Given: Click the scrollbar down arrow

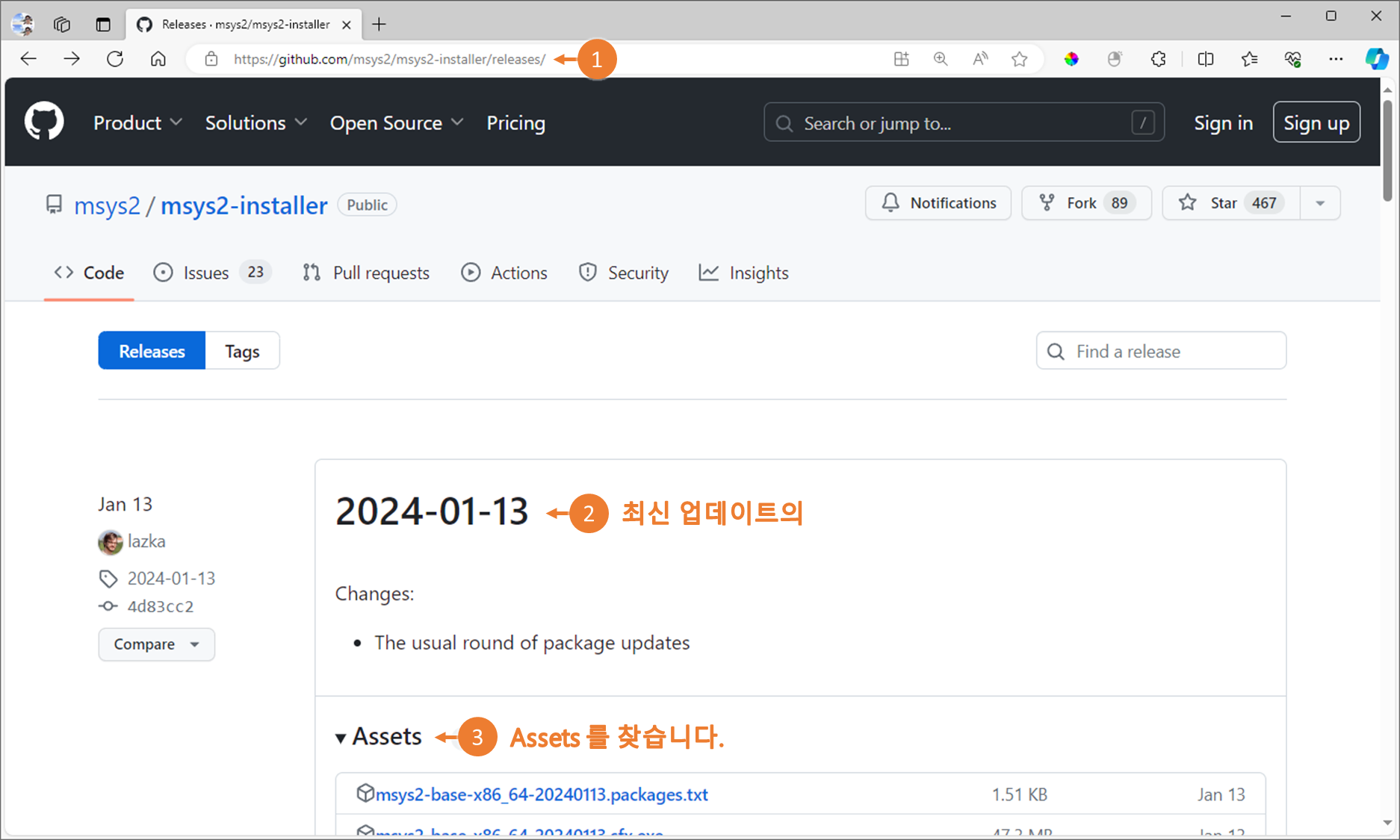Looking at the screenshot, I should click(x=1387, y=823).
